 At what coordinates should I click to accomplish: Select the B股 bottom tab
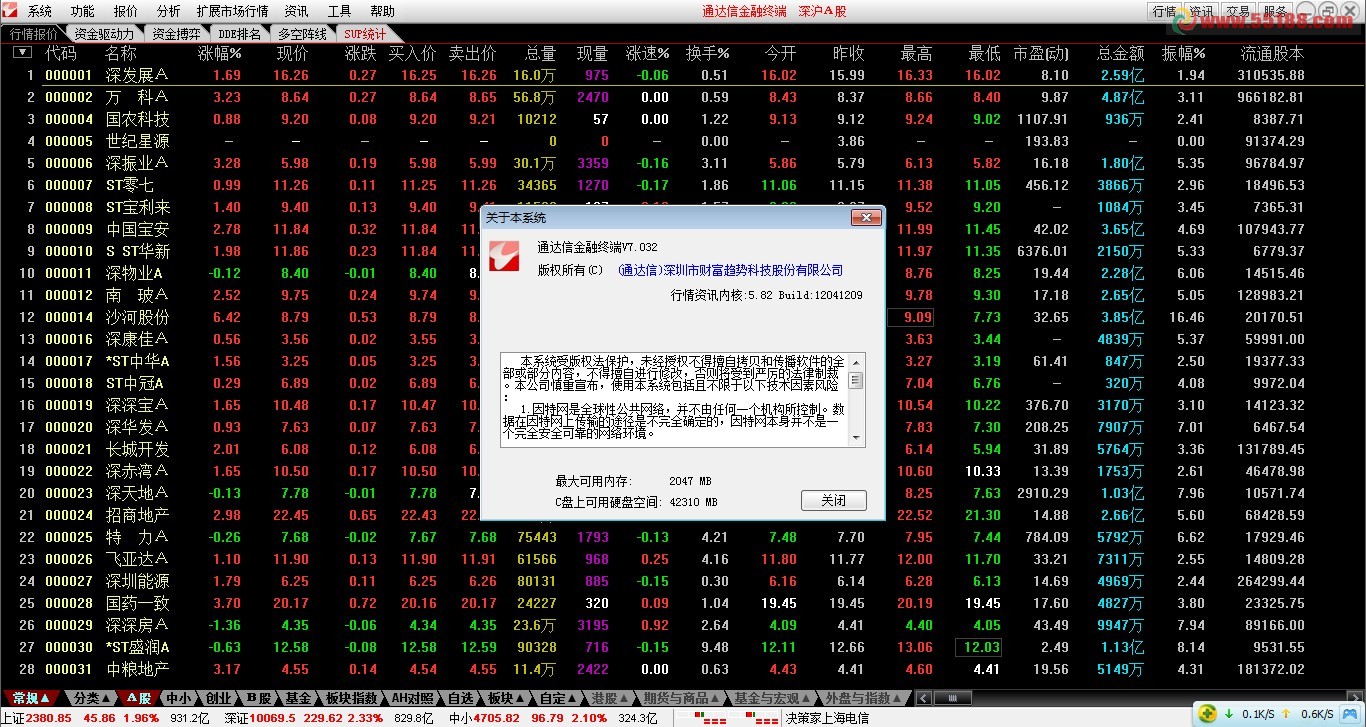259,698
